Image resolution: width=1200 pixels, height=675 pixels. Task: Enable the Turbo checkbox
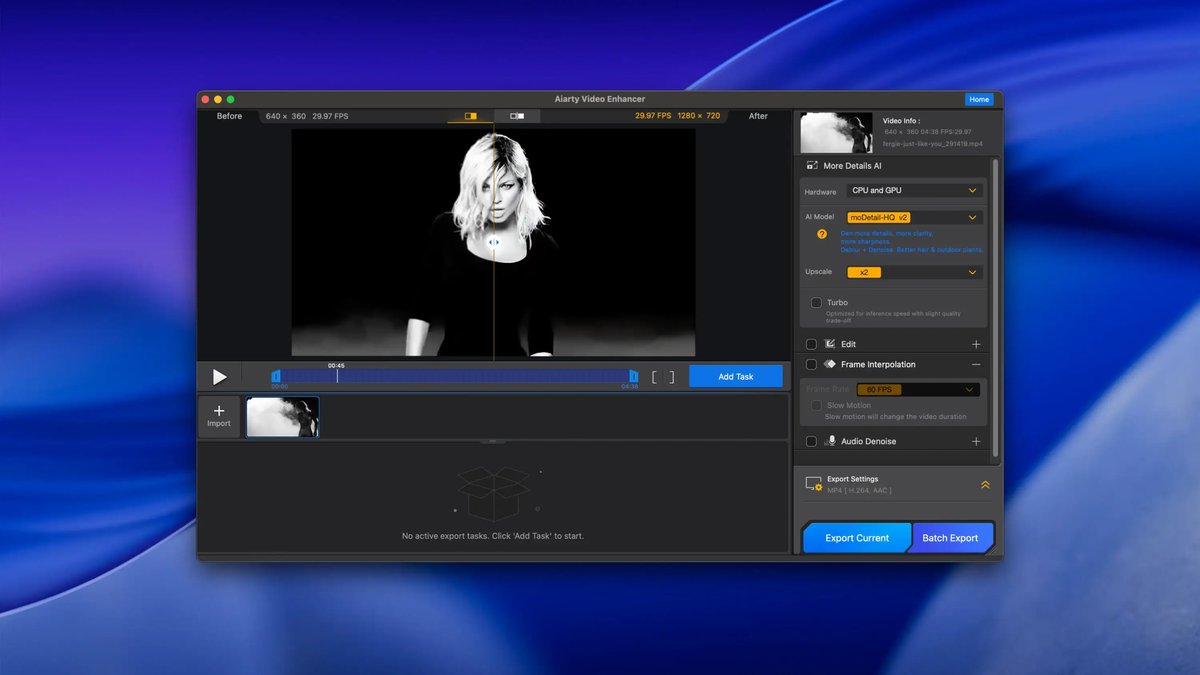click(816, 302)
